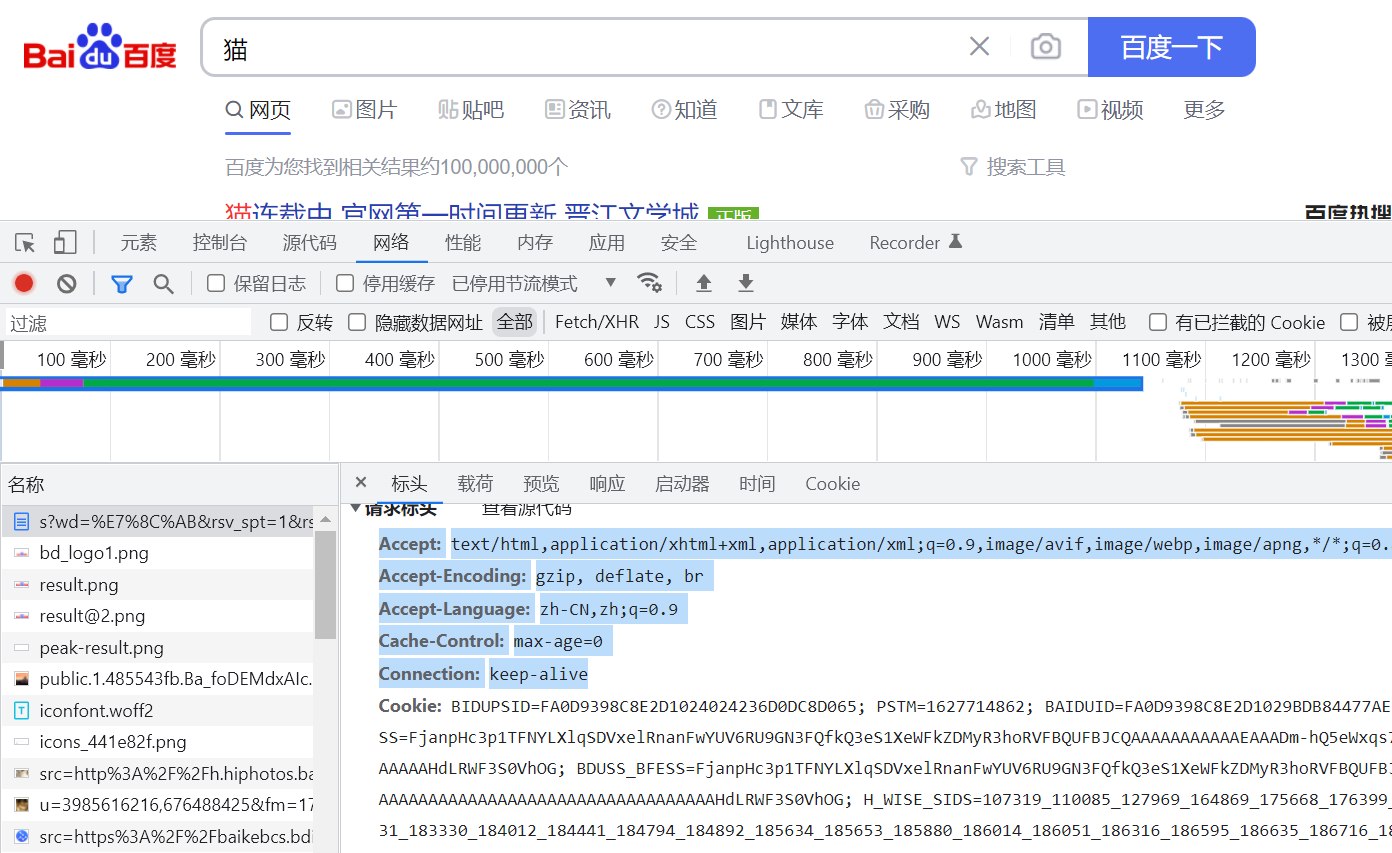Switch to the 控制台 DevTools tab
This screenshot has width=1392, height=853.
[219, 243]
